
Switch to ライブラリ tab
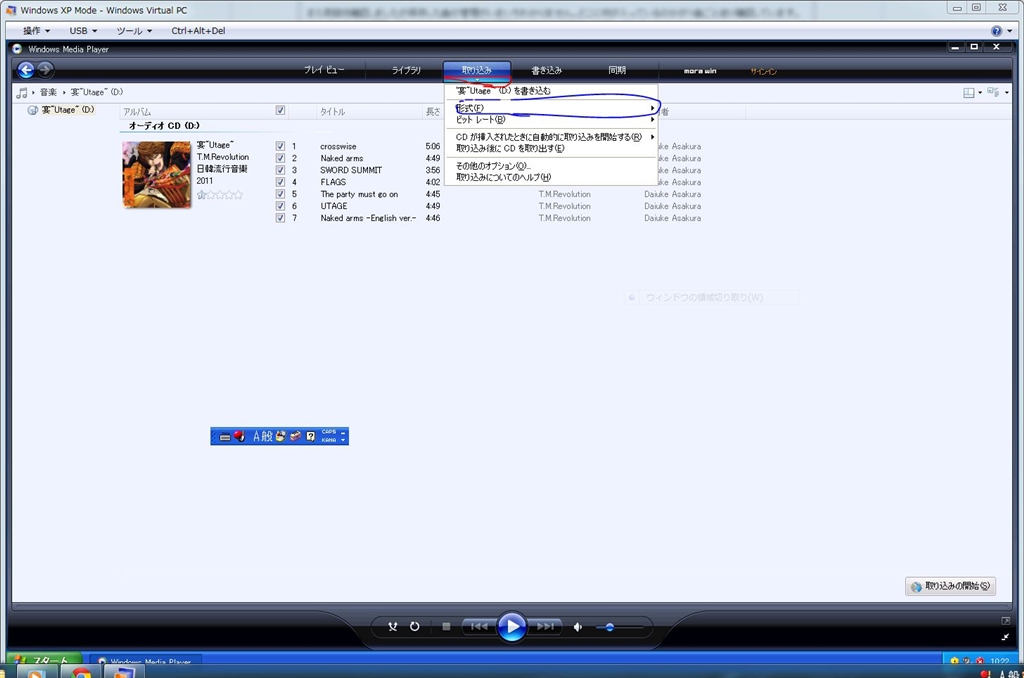406,70
